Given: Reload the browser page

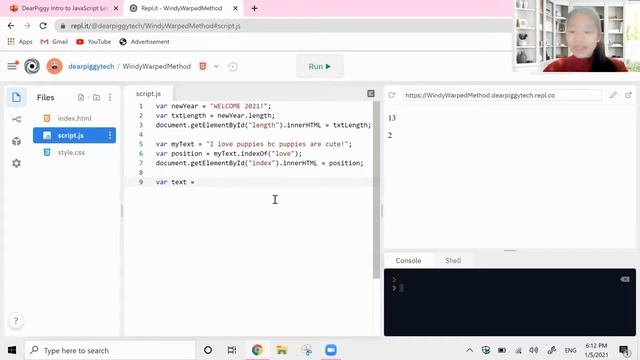Looking at the screenshot, I should tap(43, 26).
